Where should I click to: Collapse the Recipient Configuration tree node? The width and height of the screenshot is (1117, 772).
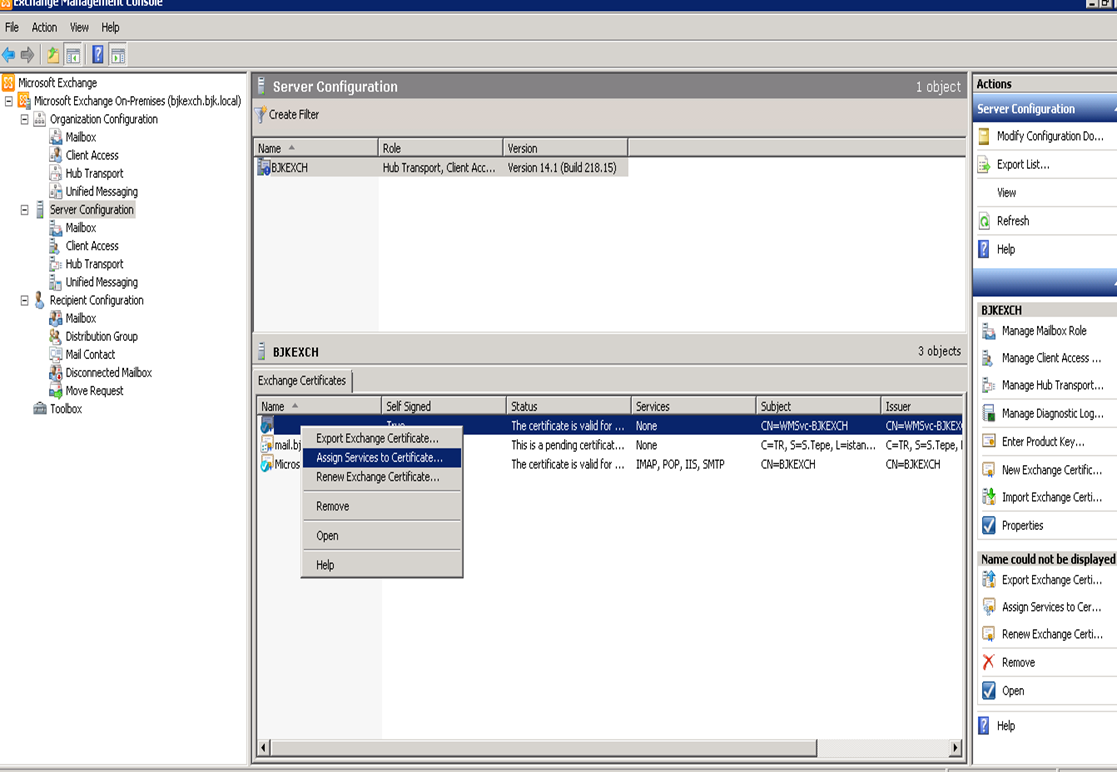(x=24, y=301)
